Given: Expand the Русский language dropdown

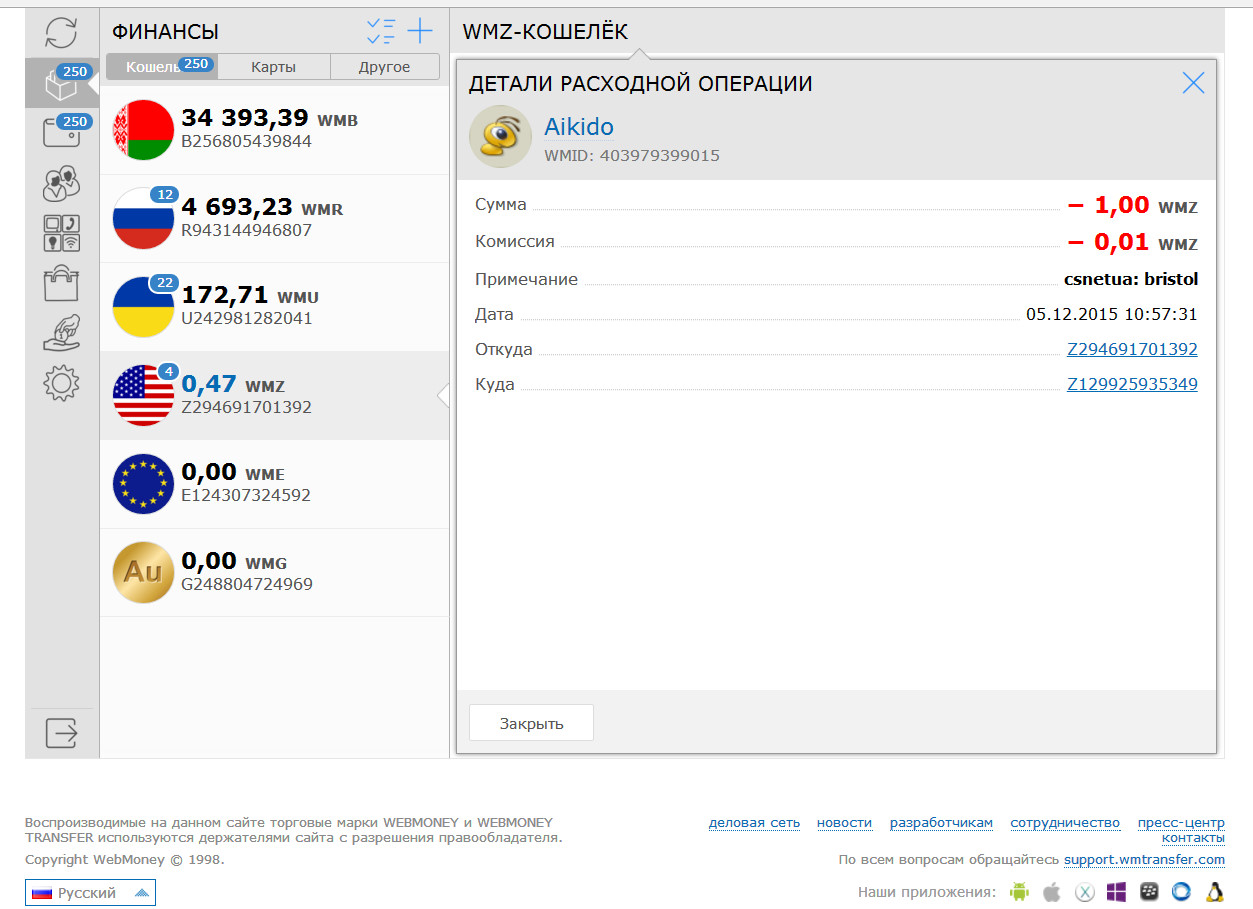Looking at the screenshot, I should [x=90, y=893].
